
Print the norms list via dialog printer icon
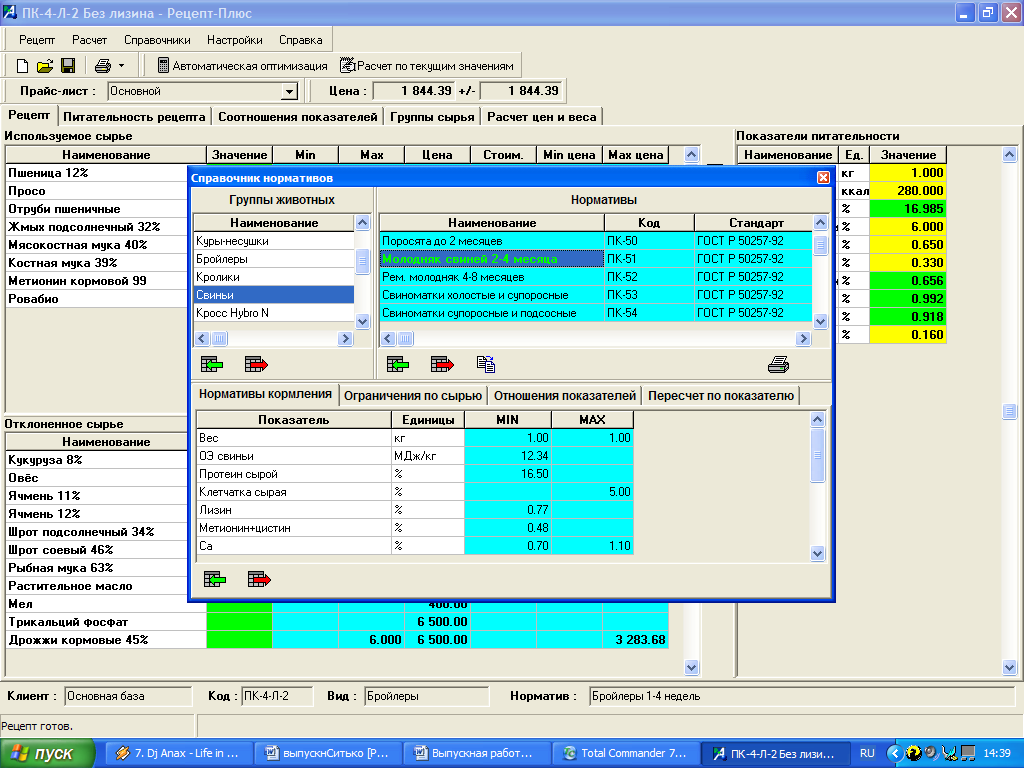coord(778,364)
